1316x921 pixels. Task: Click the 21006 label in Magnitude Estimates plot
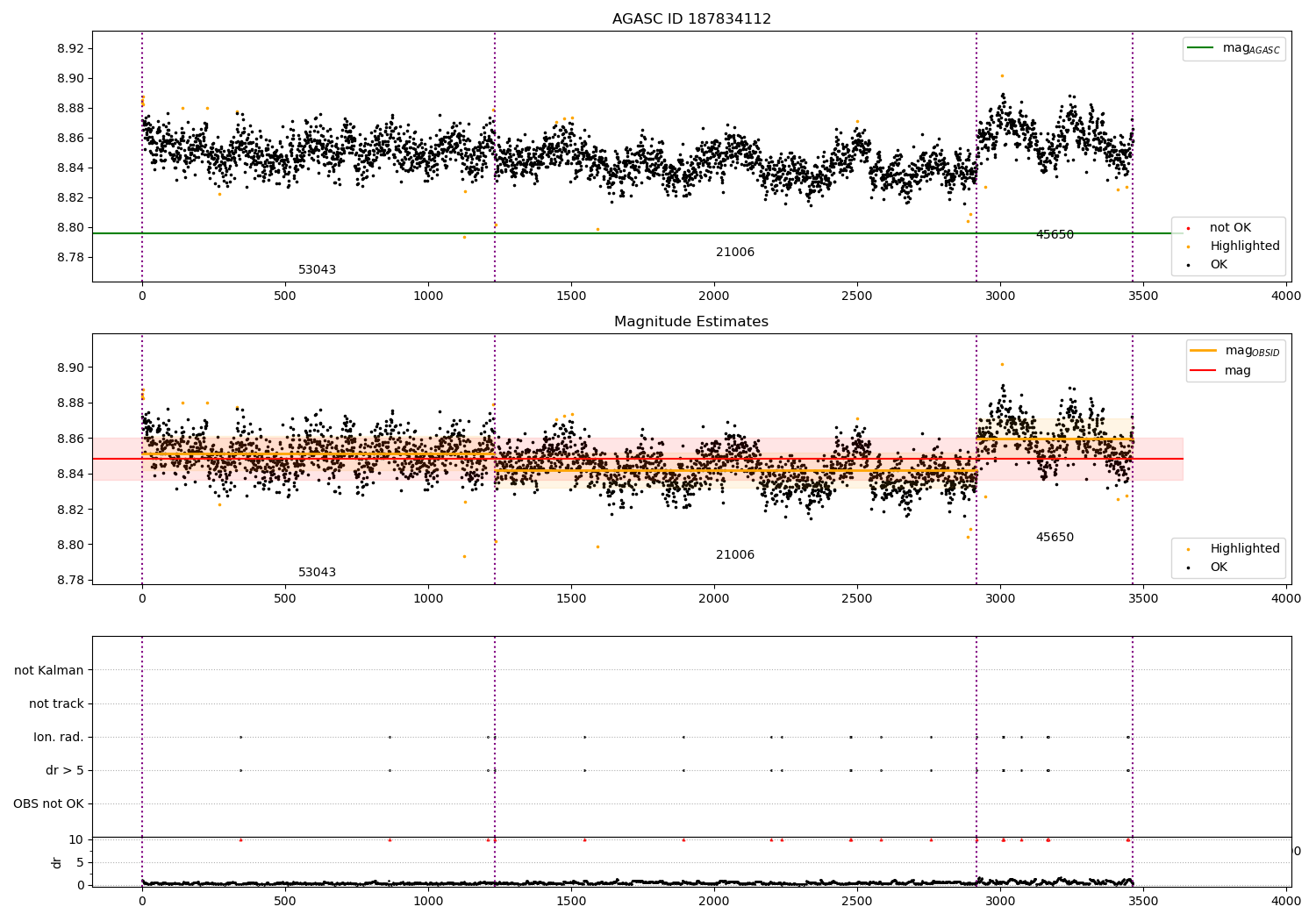click(x=735, y=554)
